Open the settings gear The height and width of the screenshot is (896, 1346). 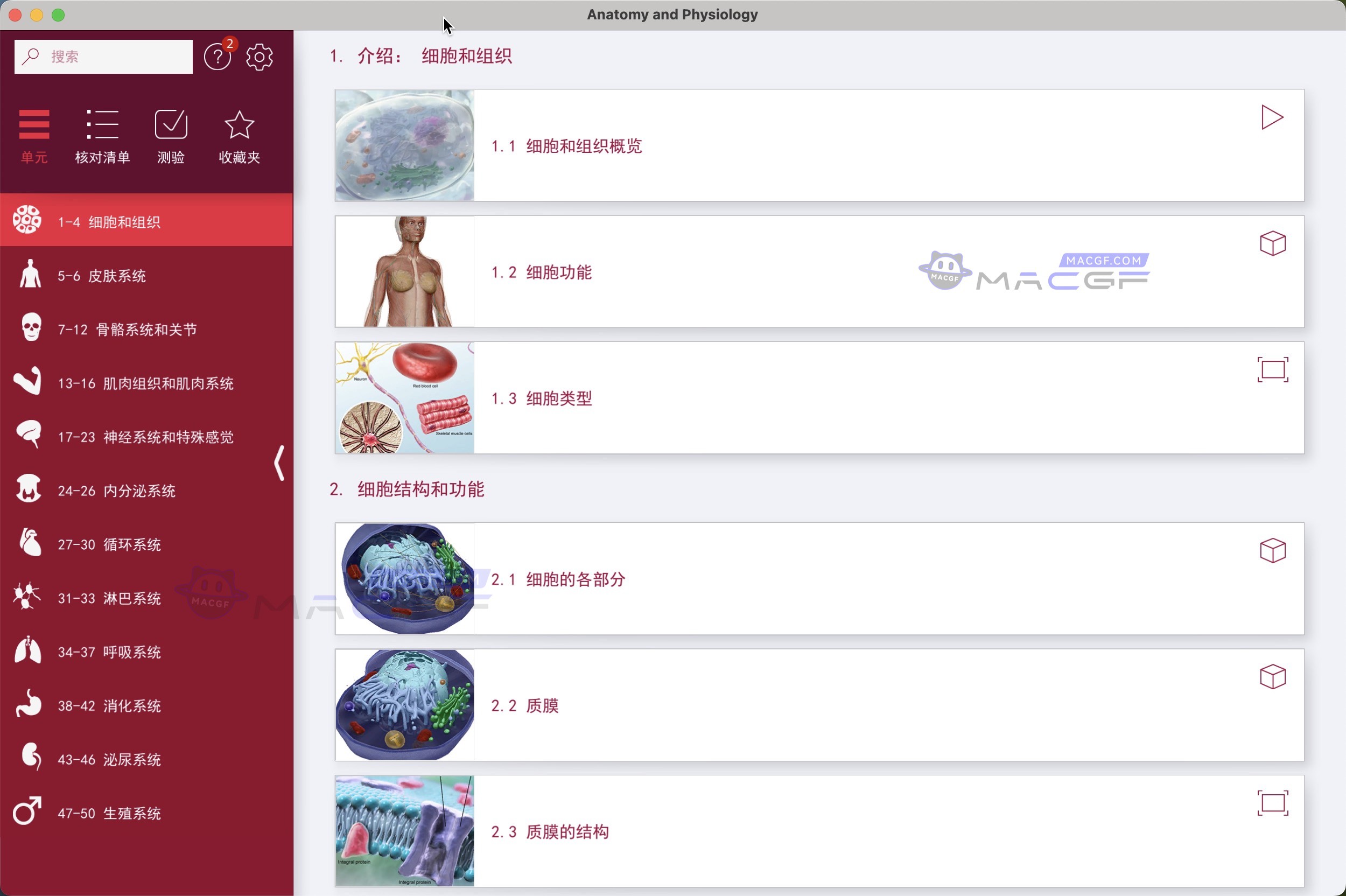(259, 56)
